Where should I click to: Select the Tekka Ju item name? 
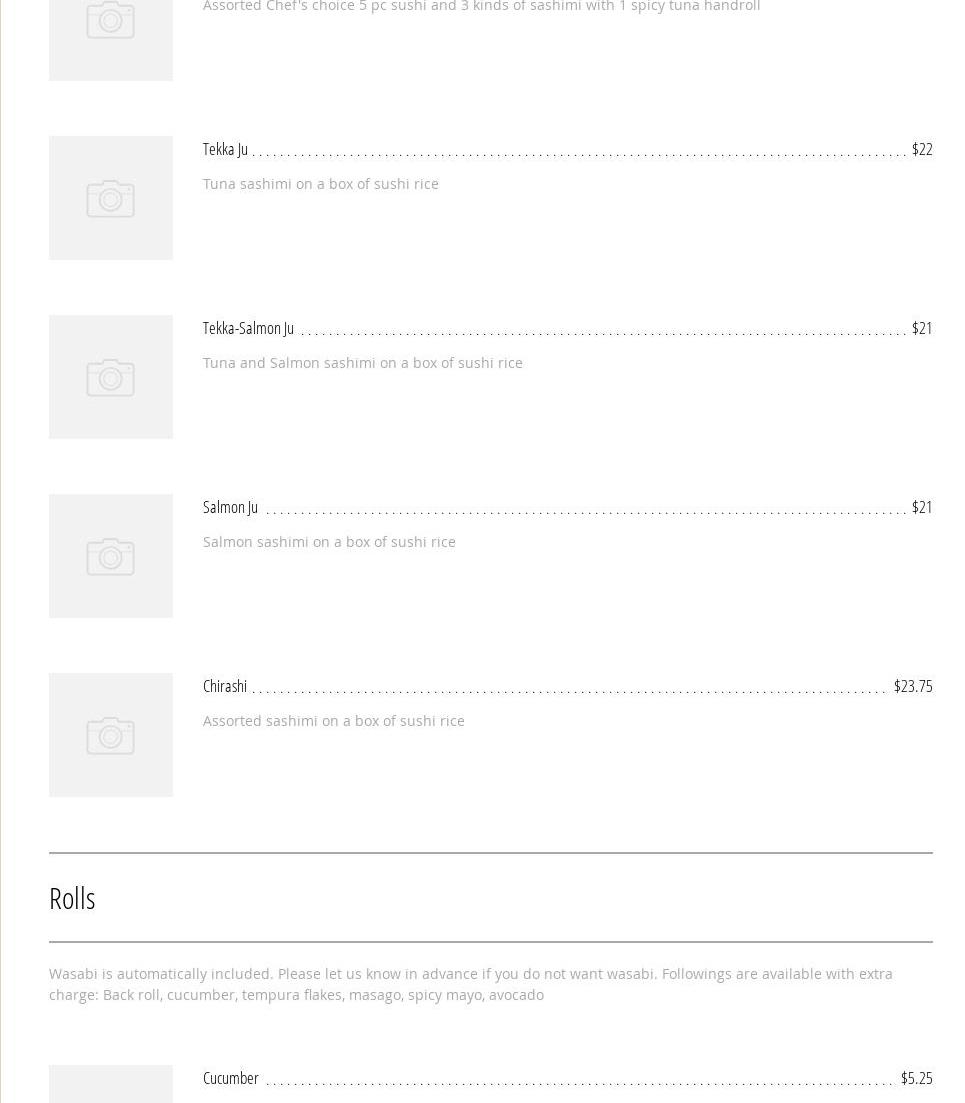225,149
